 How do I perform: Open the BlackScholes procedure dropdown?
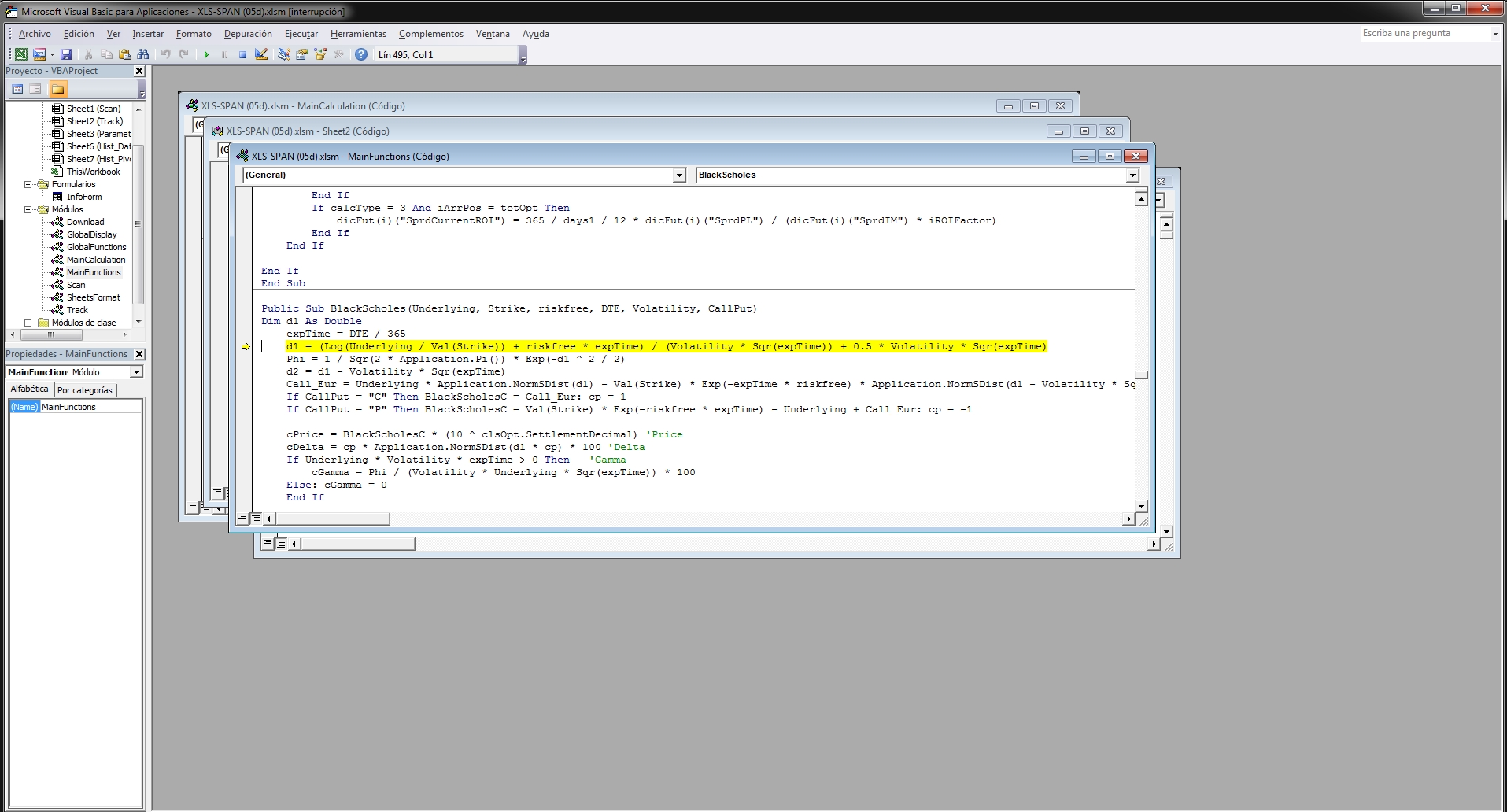(1132, 175)
